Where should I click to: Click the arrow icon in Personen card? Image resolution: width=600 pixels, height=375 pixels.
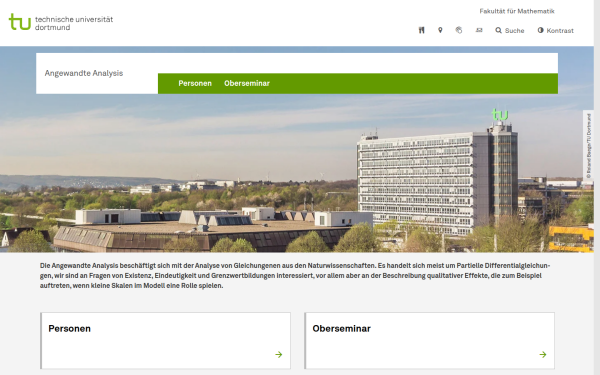pos(279,355)
